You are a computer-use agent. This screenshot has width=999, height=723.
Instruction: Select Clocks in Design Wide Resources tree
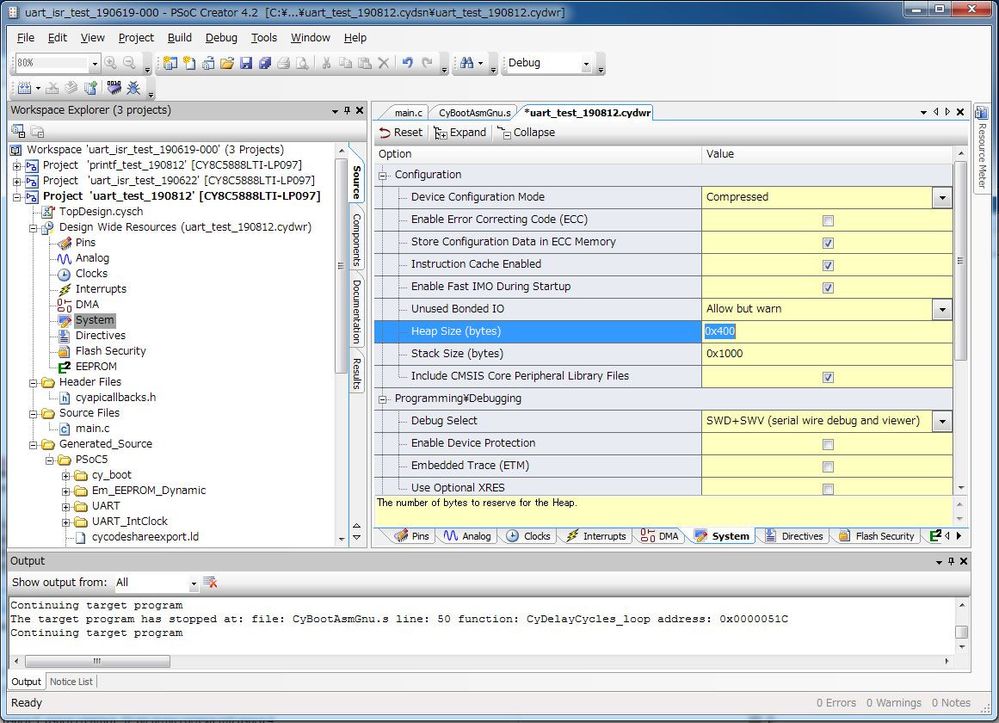pos(91,273)
